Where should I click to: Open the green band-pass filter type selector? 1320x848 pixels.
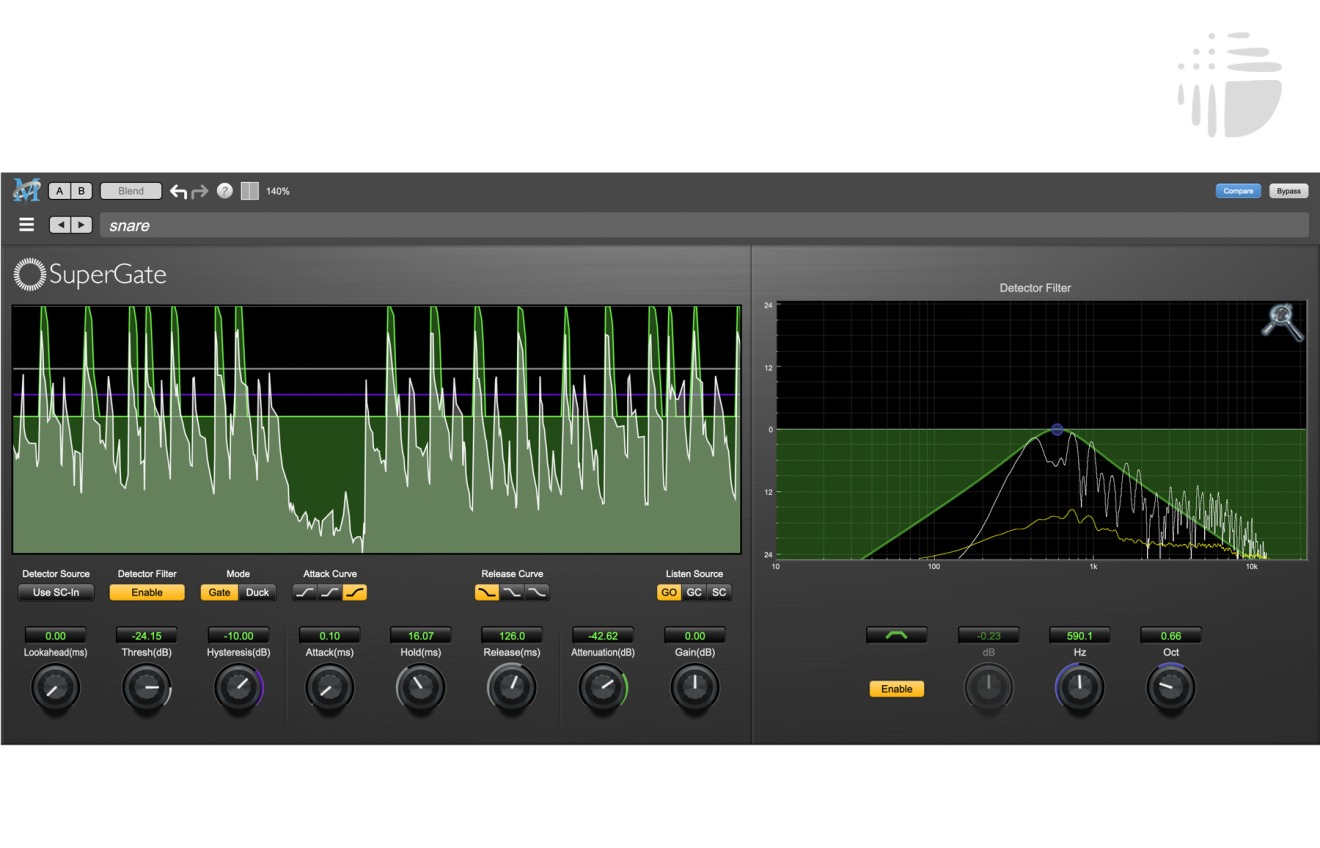coord(897,635)
